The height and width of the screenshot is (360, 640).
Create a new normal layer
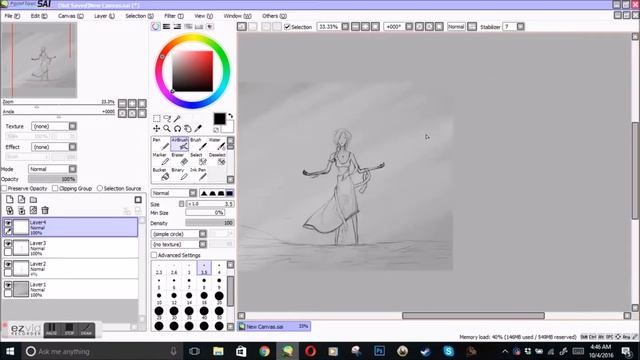coord(9,199)
